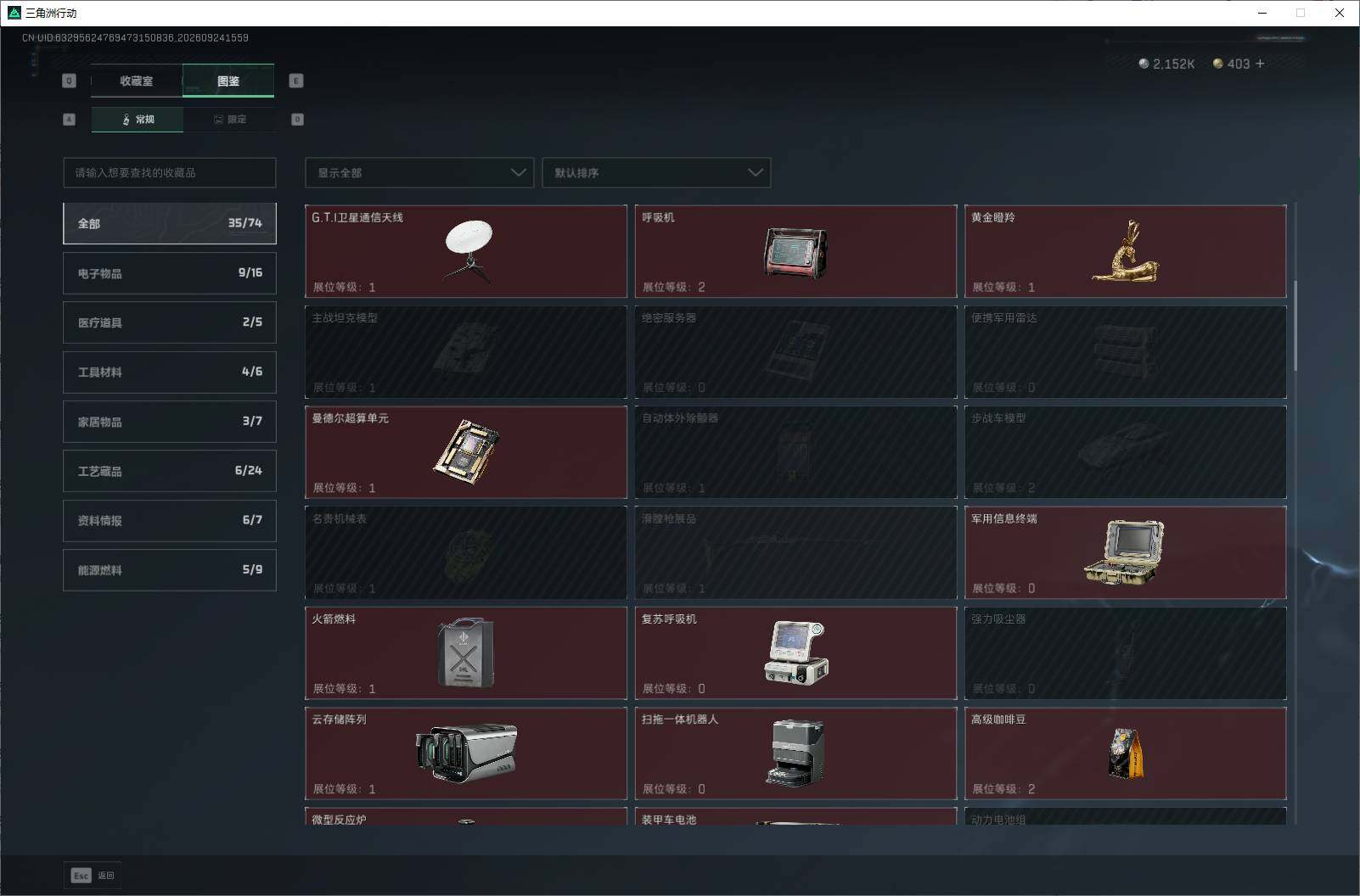Open the locked 主战坦克模型 card
Screen dimensions: 1360x896
click(466, 351)
